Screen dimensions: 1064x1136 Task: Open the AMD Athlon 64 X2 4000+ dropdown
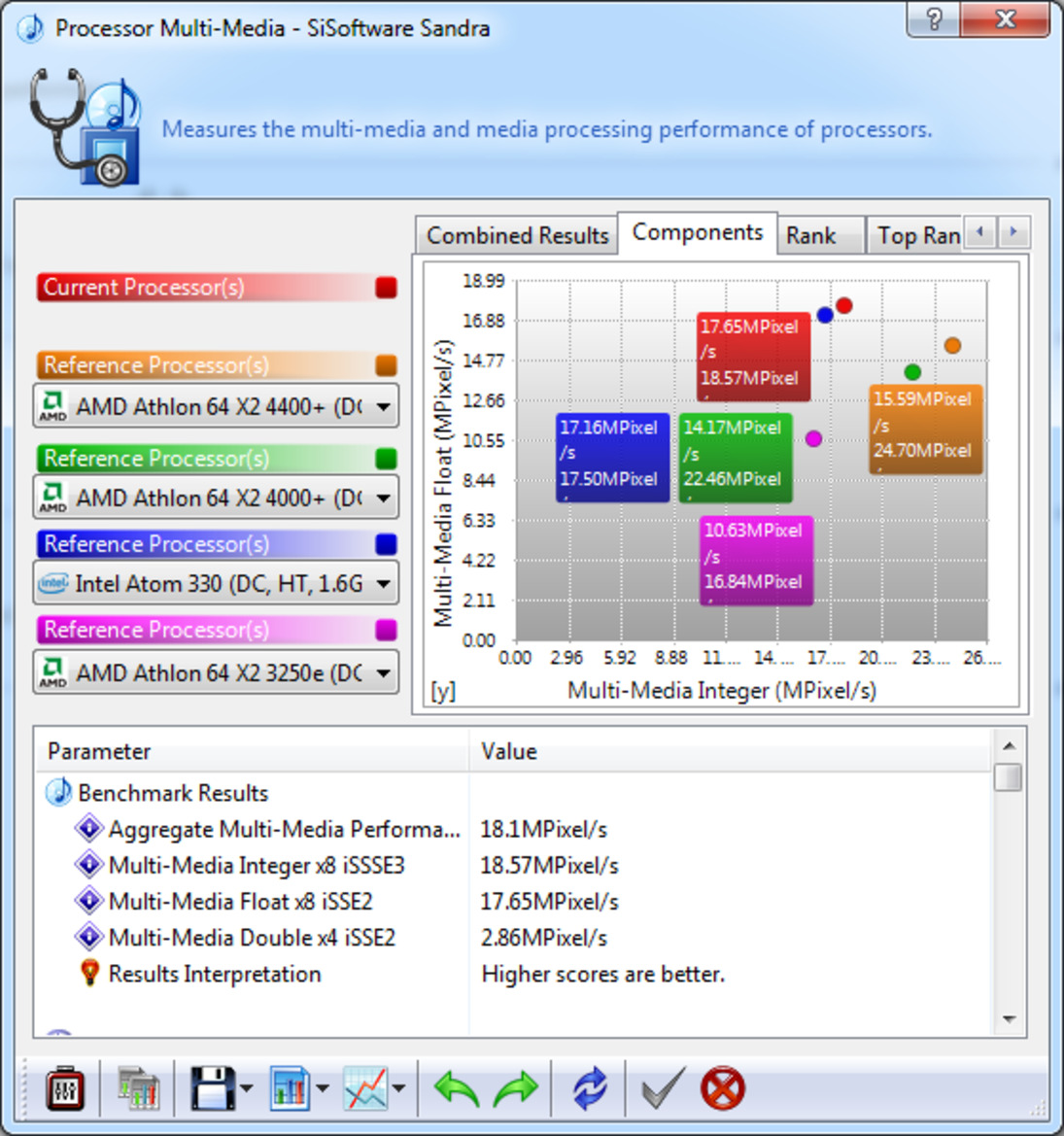216,498
